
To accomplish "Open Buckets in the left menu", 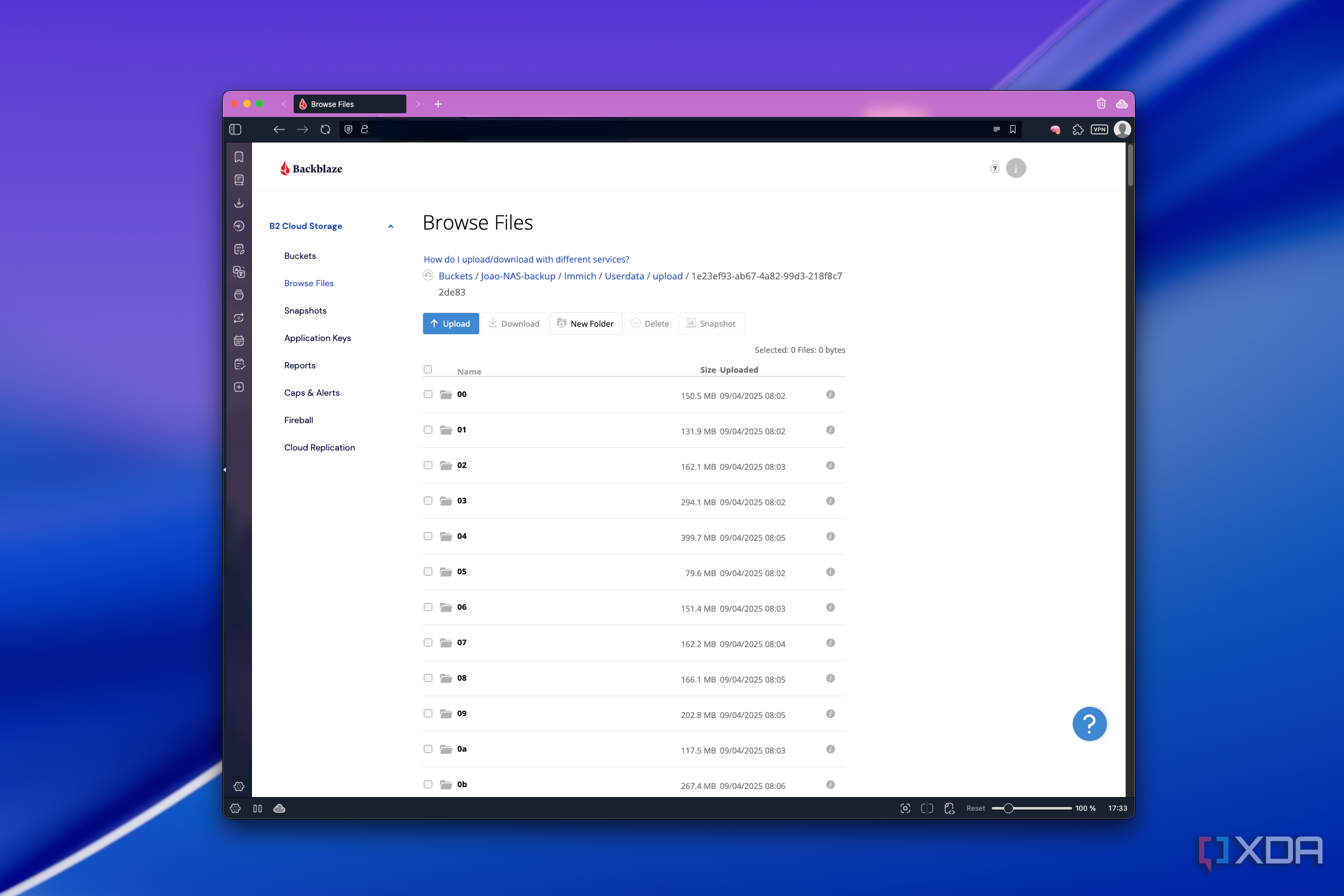I will tap(300, 256).
